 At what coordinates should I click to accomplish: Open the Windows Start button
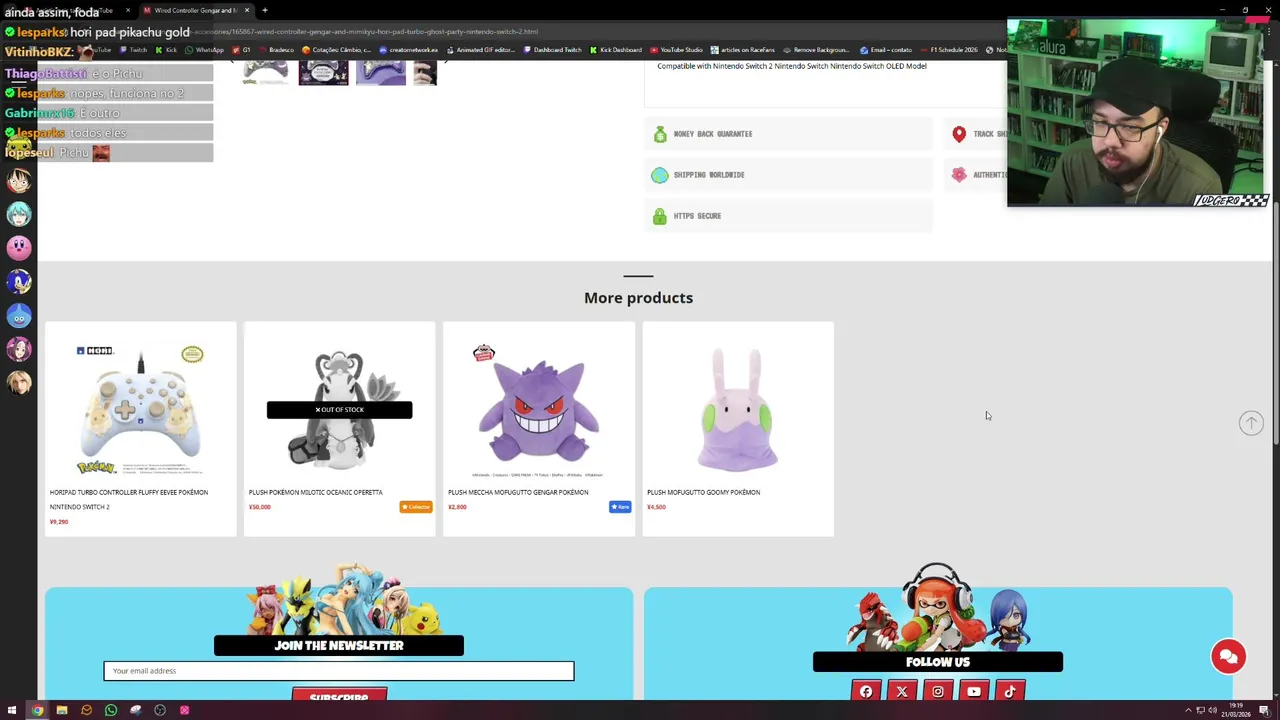[x=12, y=710]
